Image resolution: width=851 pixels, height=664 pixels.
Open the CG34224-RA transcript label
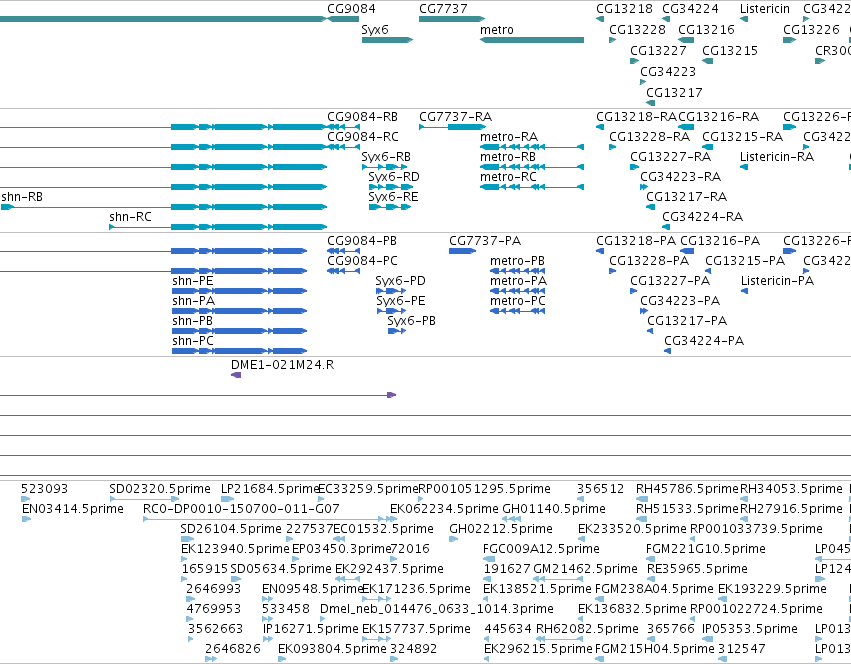(703, 217)
